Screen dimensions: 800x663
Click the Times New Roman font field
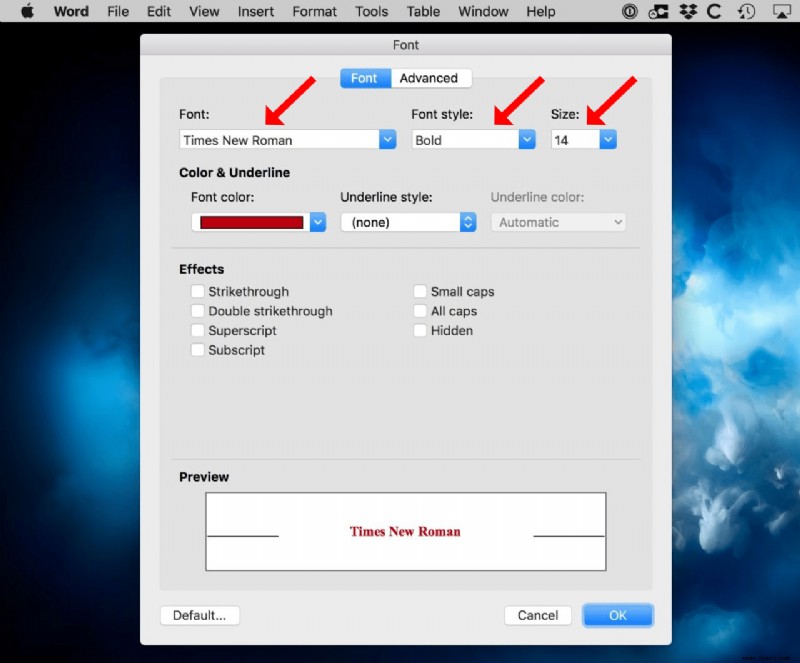point(280,139)
